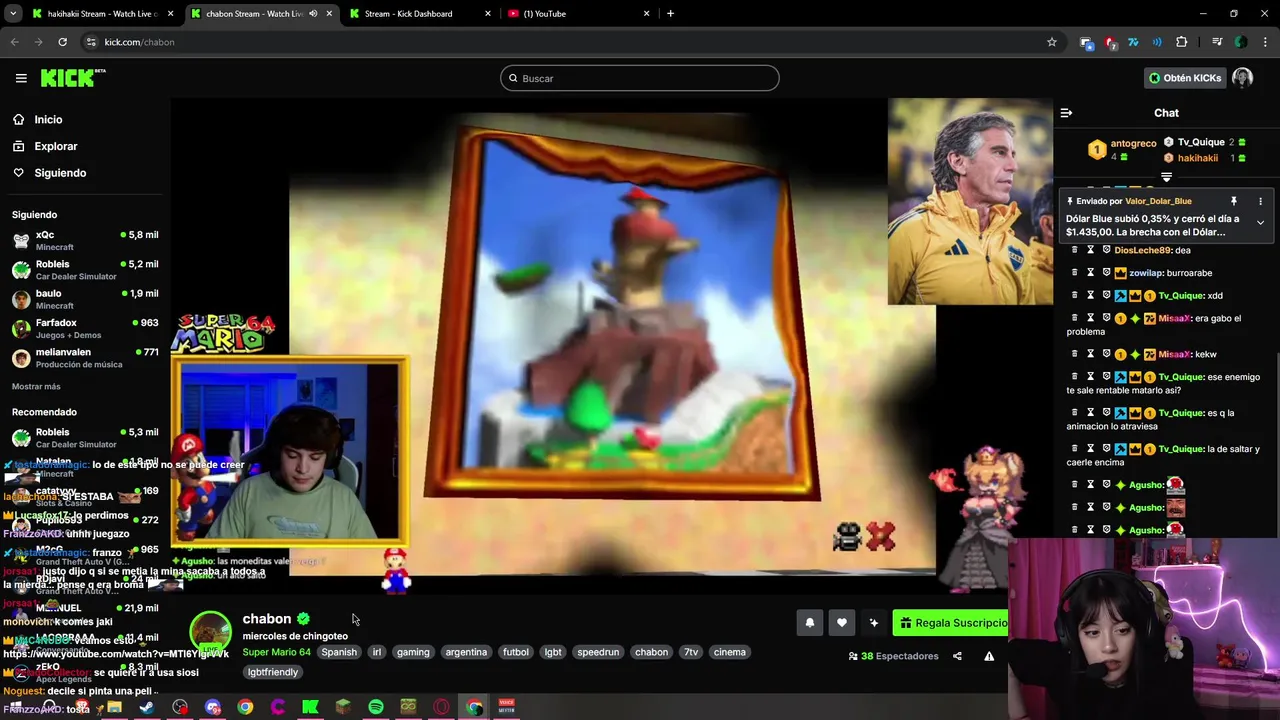Viewport: 1280px width, 720px height.
Task: Open the Super Mario 64 category link
Action: point(276,652)
